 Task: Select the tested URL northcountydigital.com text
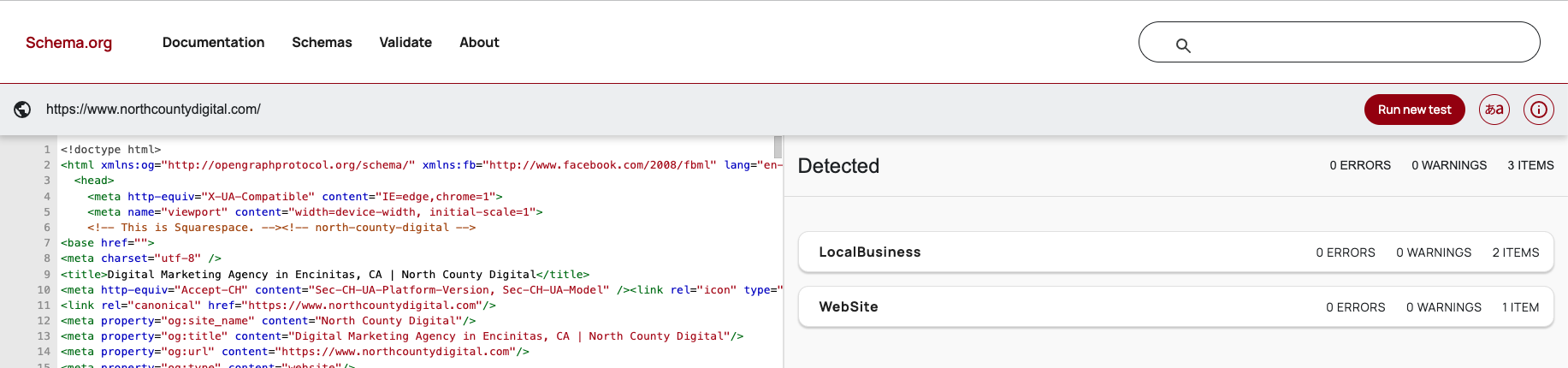pos(153,110)
